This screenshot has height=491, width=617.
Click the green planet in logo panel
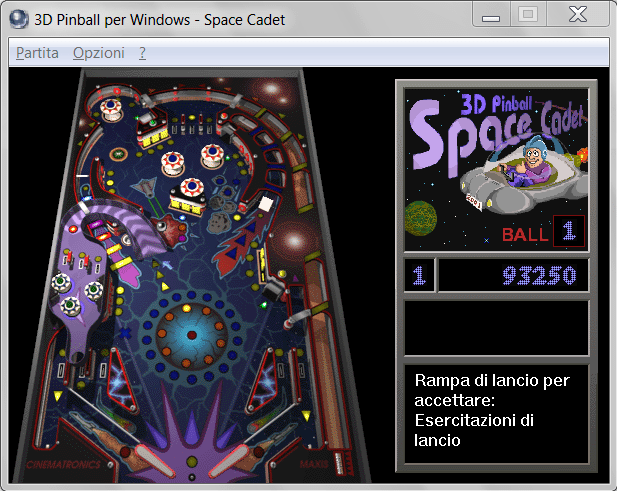[x=421, y=218]
